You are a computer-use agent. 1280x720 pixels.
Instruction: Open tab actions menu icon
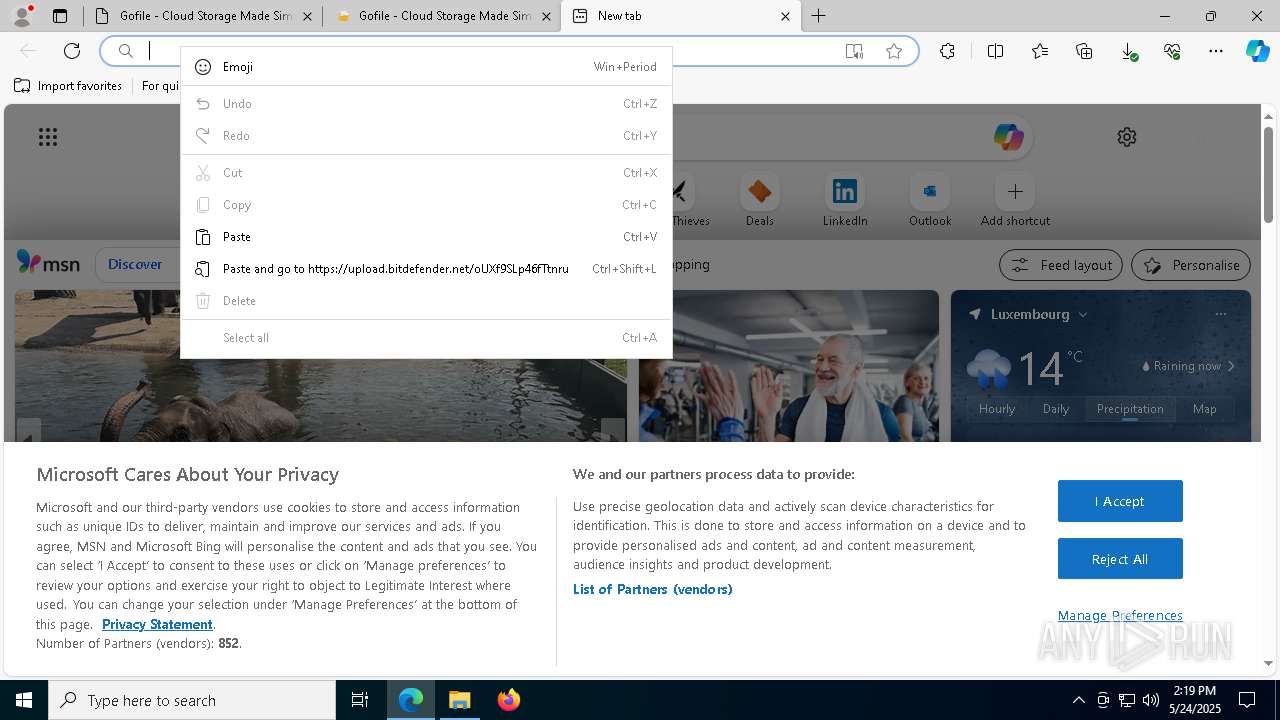click(60, 16)
